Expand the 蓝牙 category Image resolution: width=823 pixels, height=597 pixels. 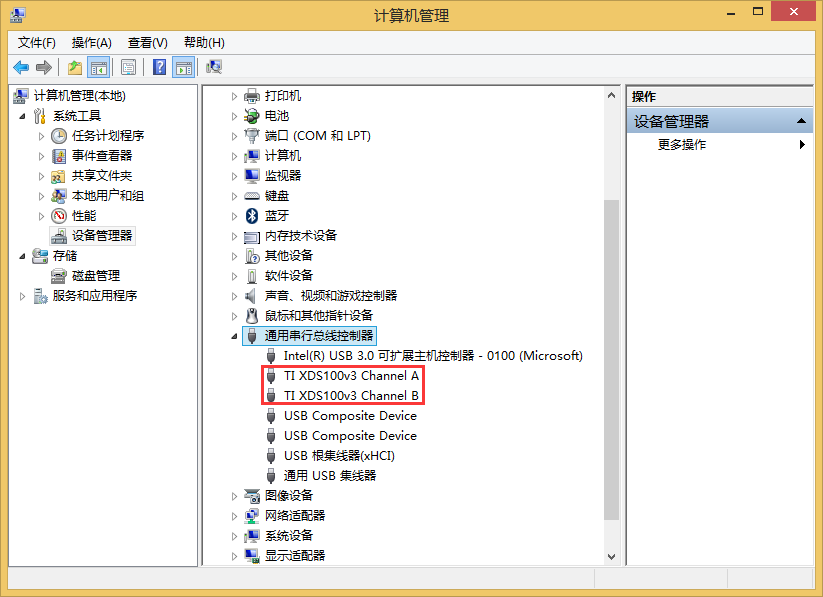coord(234,216)
